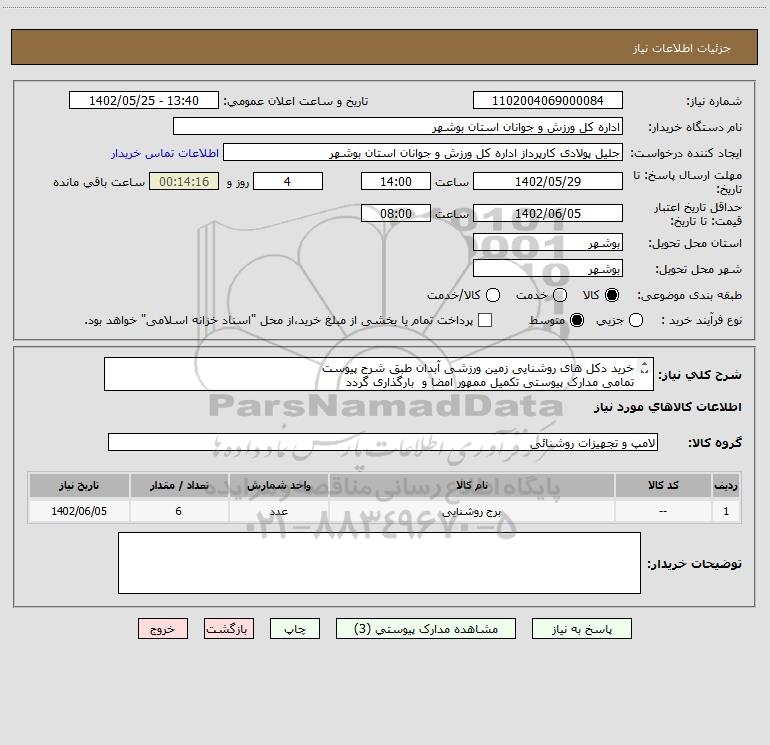
Task: Click the شرح کلی نیاز text area
Action: point(379,374)
